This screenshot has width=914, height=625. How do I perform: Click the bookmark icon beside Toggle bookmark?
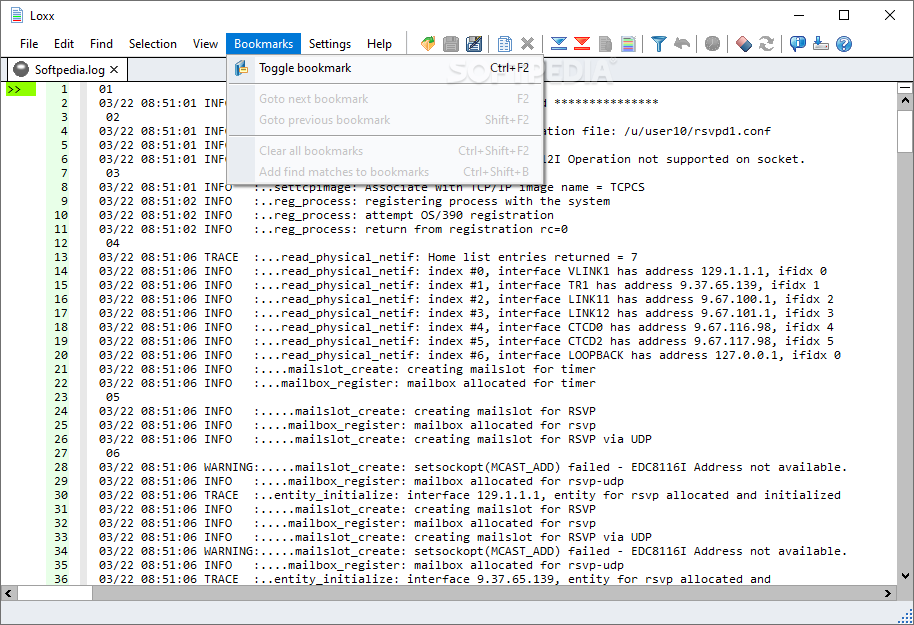(241, 68)
